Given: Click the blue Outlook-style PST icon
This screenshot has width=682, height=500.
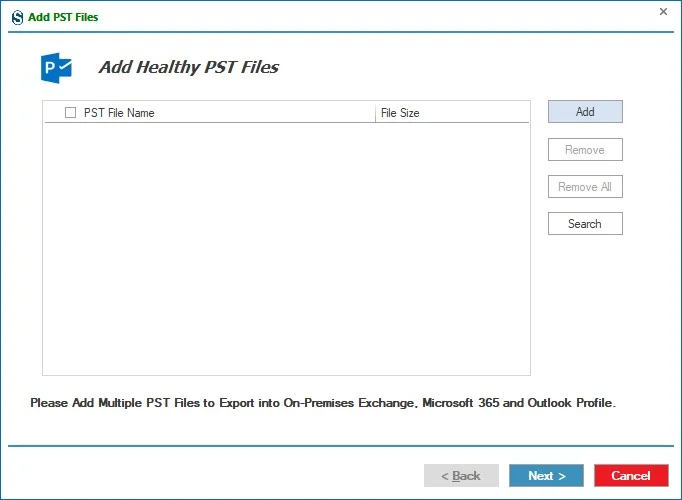Looking at the screenshot, I should (56, 68).
